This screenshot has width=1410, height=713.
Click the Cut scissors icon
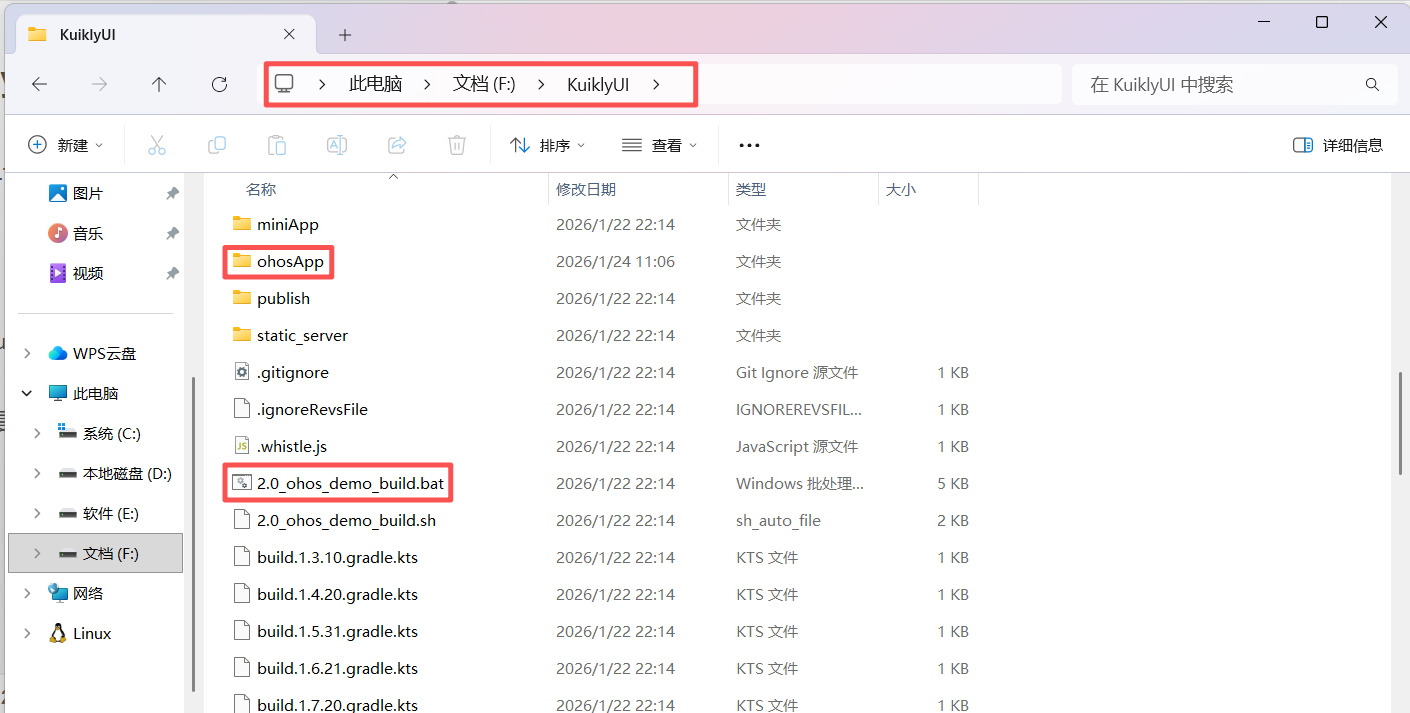click(157, 145)
